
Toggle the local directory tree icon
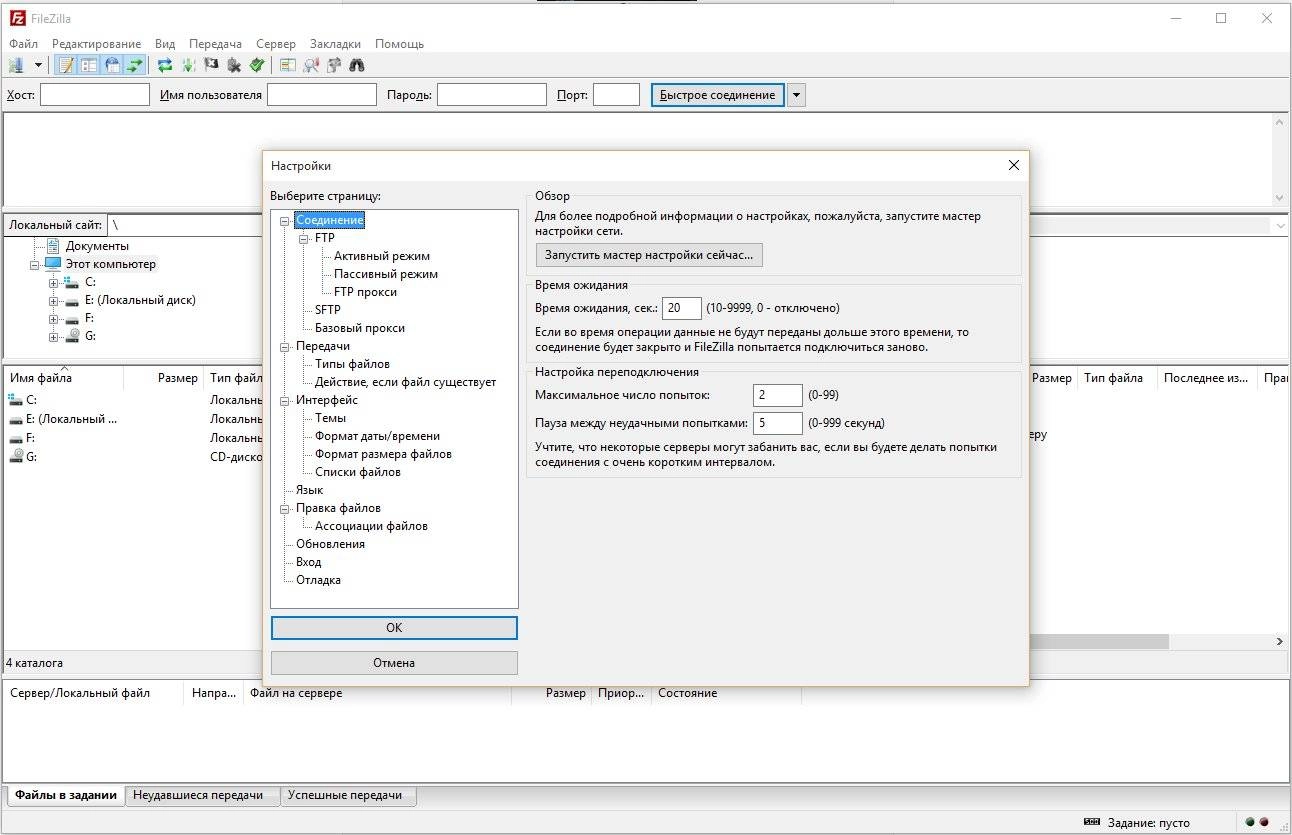tap(89, 65)
